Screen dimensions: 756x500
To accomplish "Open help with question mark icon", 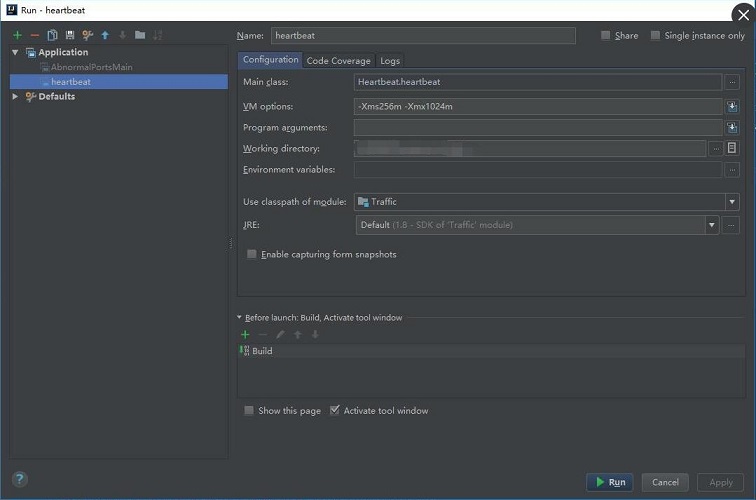I will click(x=19, y=479).
